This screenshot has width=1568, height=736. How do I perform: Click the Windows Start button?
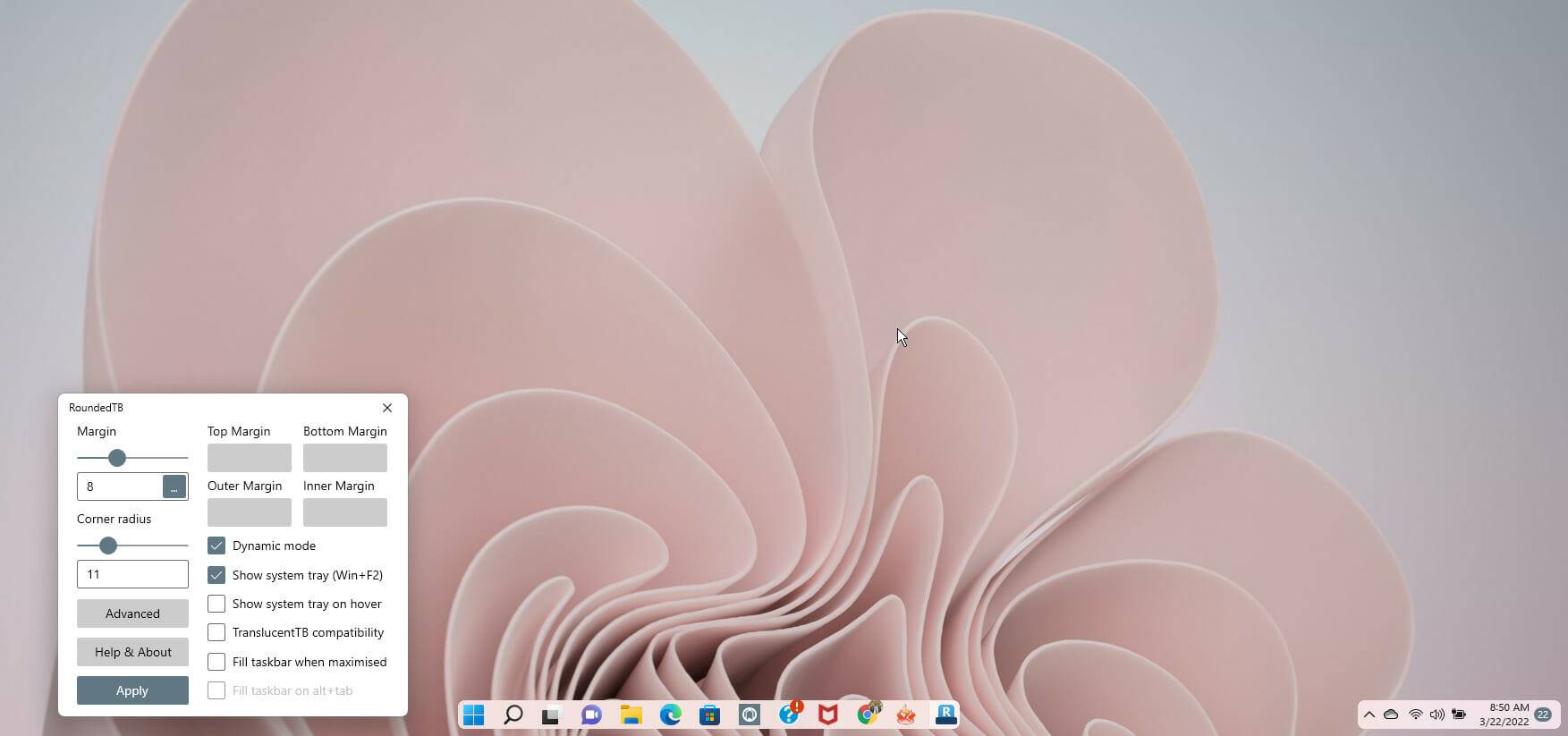tap(474, 715)
